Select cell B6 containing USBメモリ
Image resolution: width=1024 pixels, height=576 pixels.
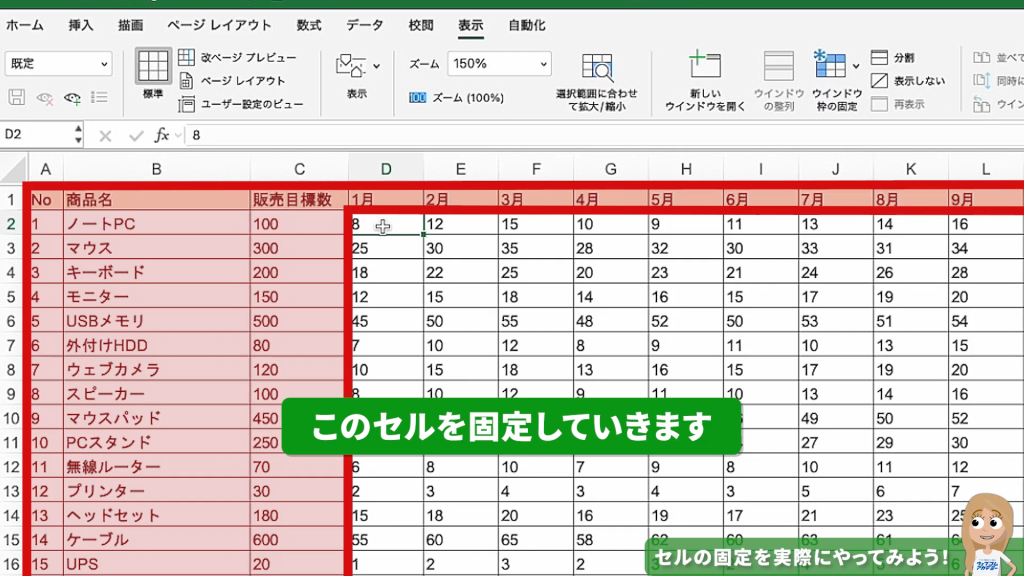pos(156,321)
